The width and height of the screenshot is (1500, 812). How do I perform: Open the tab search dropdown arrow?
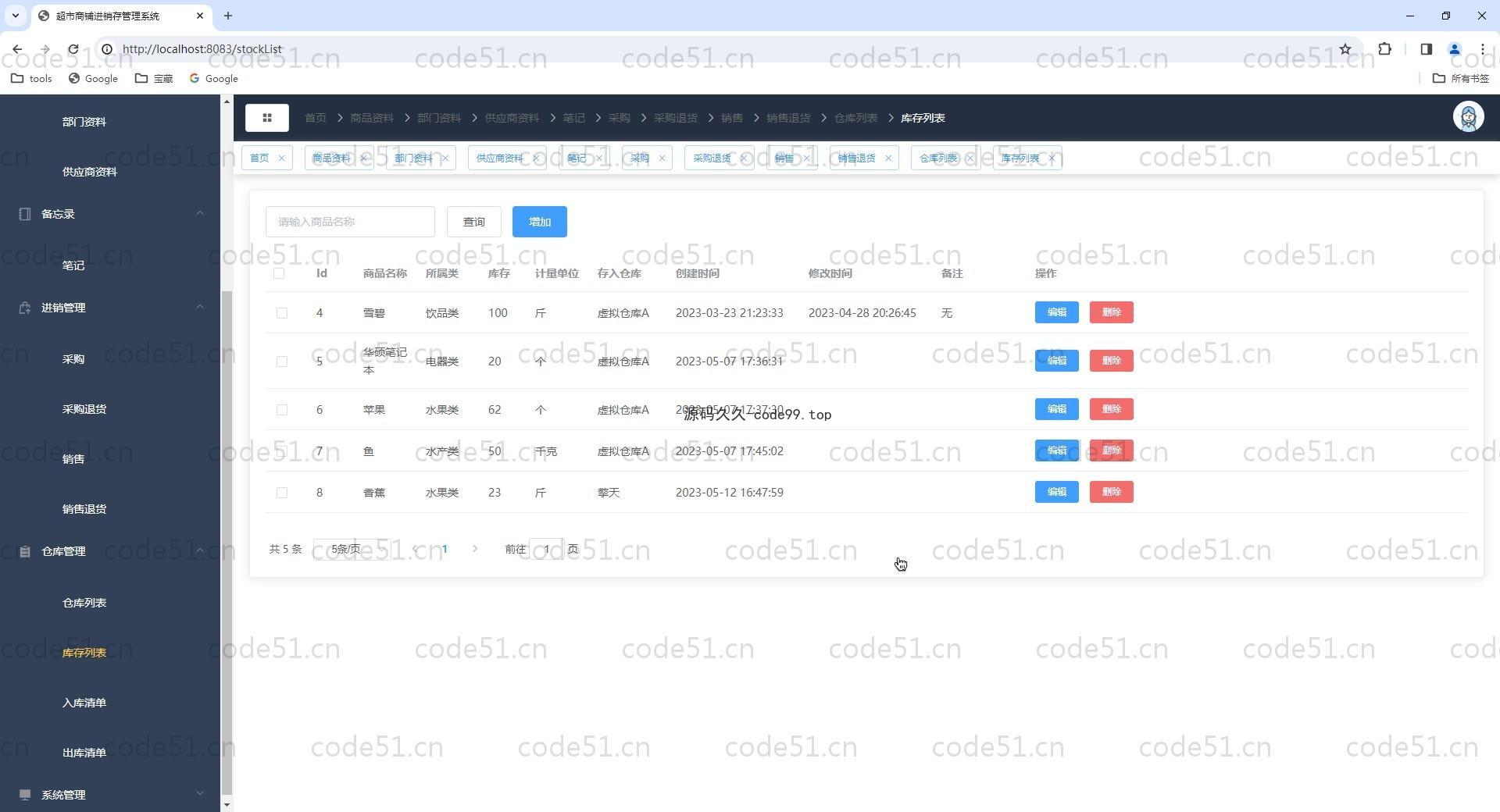click(x=15, y=16)
